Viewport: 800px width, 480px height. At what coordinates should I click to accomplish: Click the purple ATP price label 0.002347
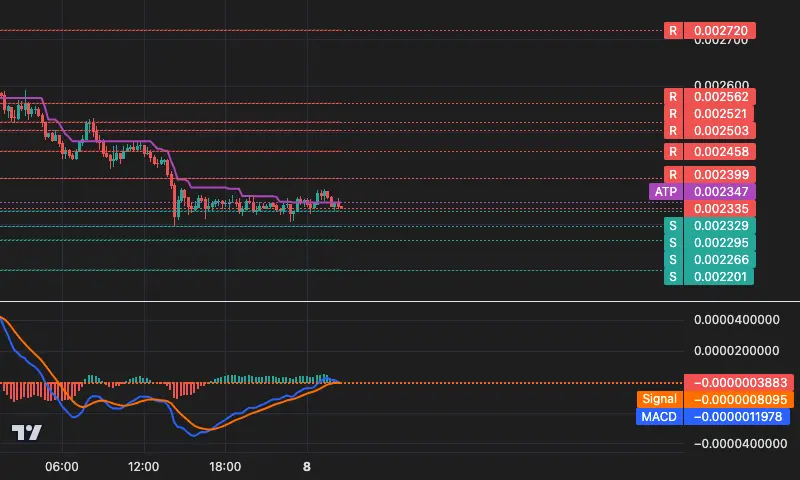(702, 192)
